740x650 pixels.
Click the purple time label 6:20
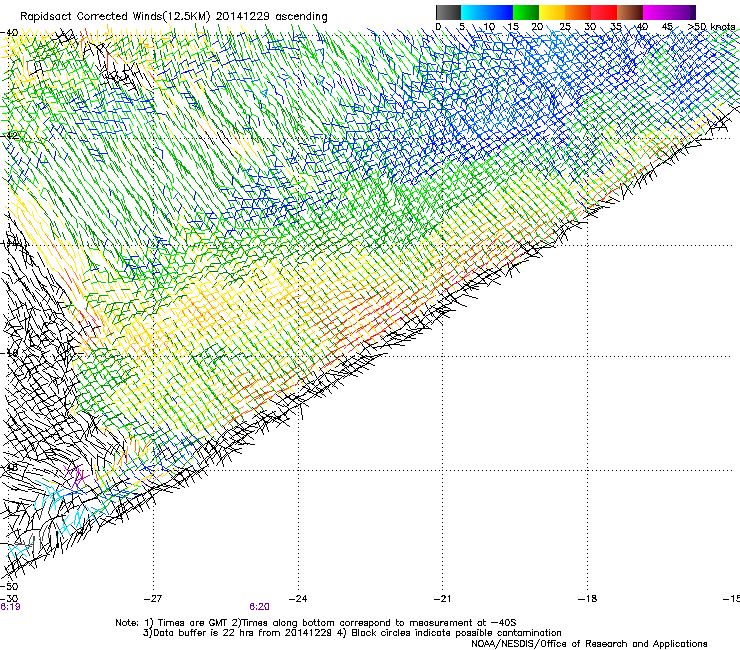260,607
